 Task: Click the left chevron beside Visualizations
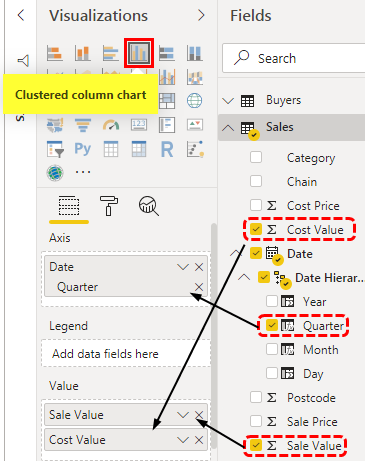click(x=21, y=15)
